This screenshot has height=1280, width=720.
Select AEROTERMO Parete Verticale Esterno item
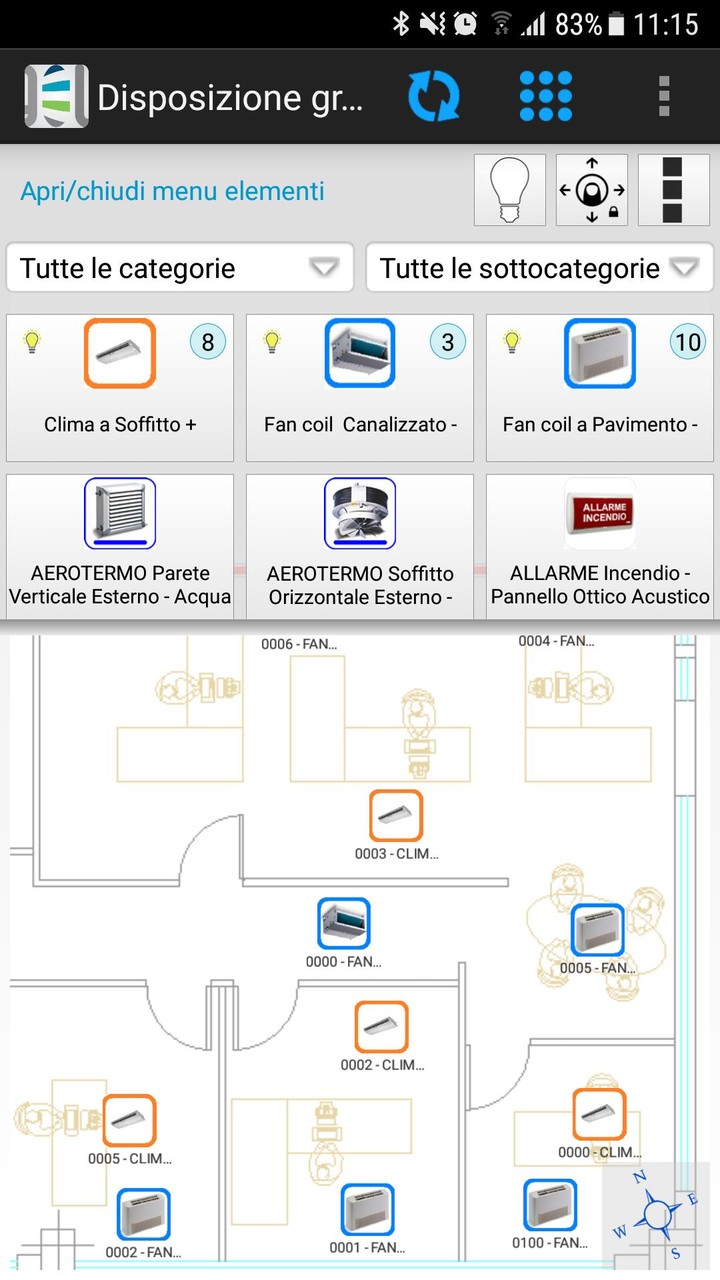tap(120, 545)
